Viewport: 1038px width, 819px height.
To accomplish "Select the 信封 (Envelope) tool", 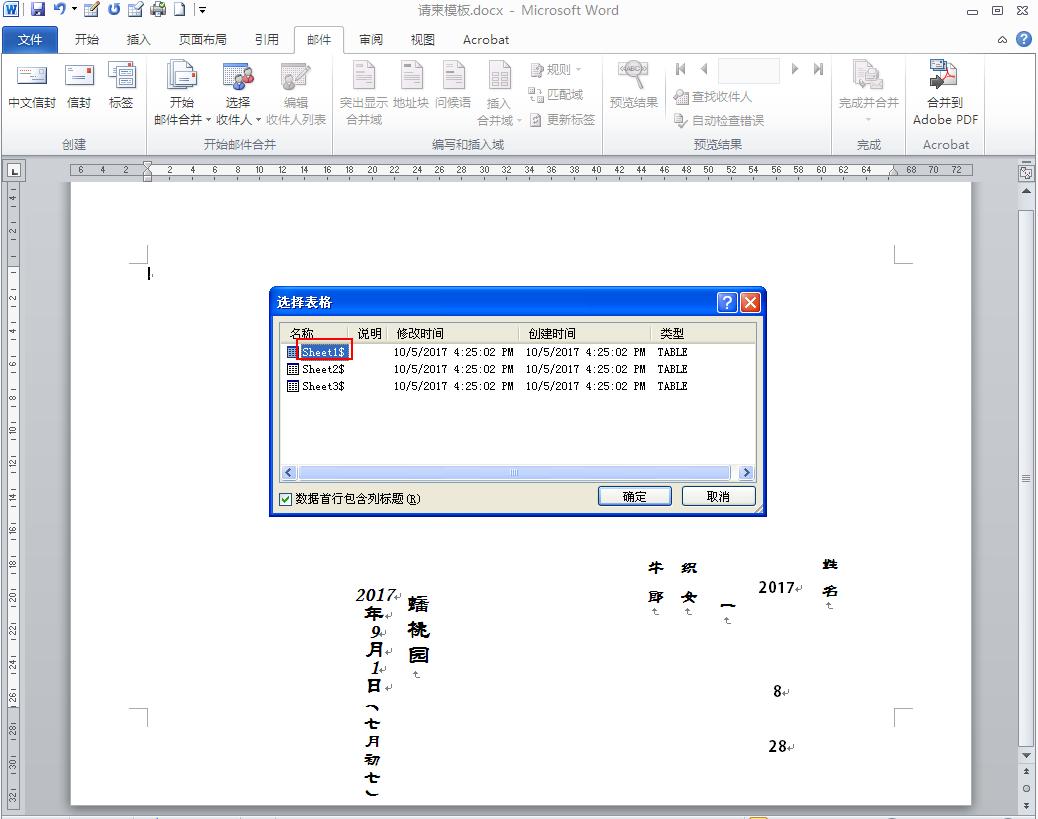I will [78, 90].
